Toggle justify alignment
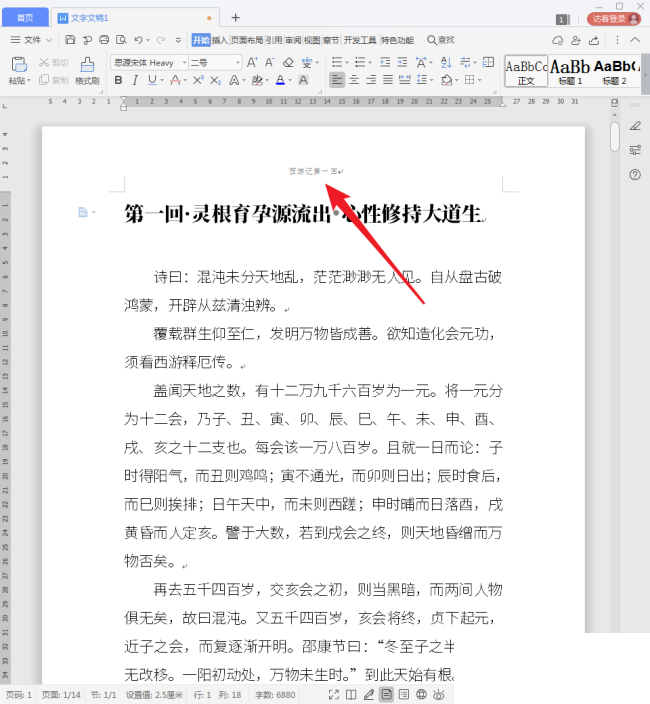 (388, 80)
